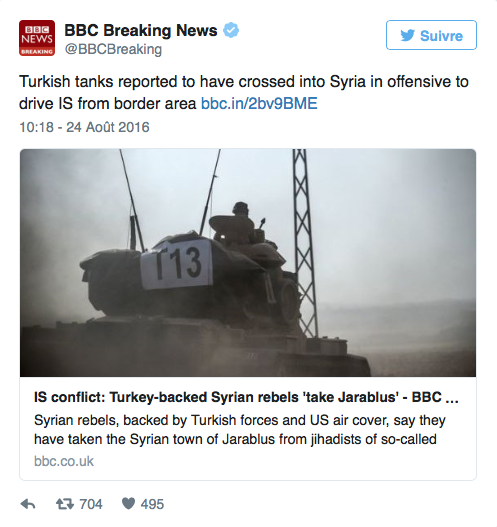Screen dimensions: 497x527
Task: Click the retweet icon
Action: [x=65, y=504]
